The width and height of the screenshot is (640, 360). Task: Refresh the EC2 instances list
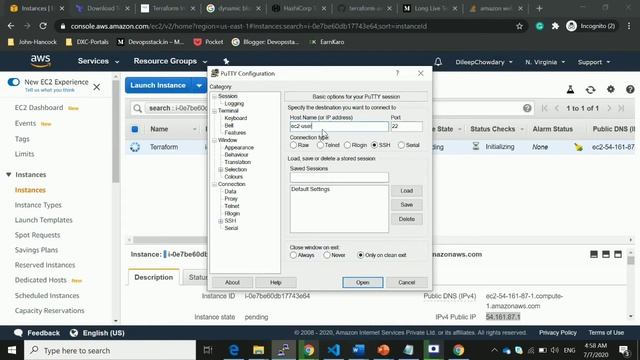click(590, 89)
